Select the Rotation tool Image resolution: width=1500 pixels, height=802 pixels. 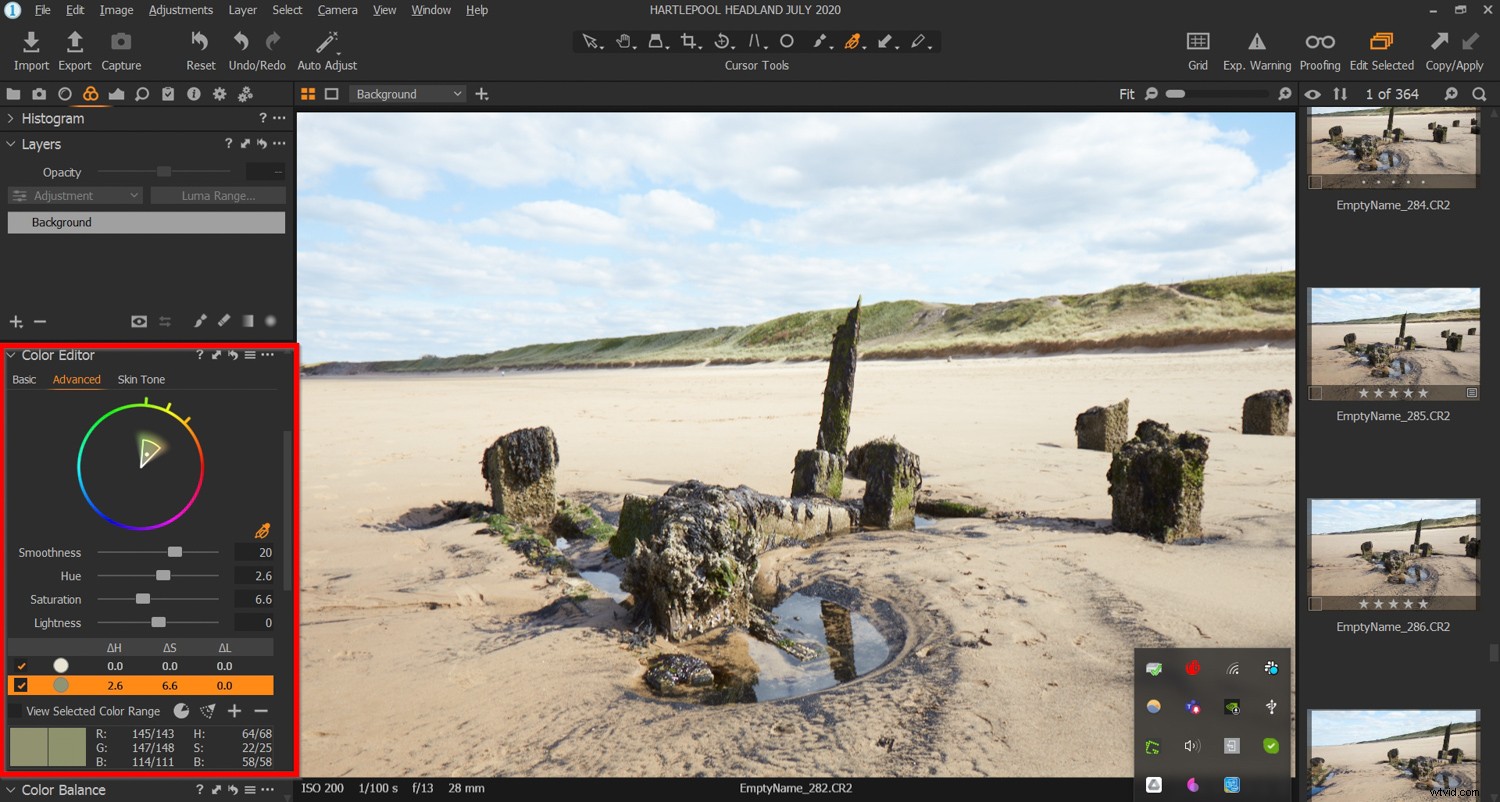[724, 41]
